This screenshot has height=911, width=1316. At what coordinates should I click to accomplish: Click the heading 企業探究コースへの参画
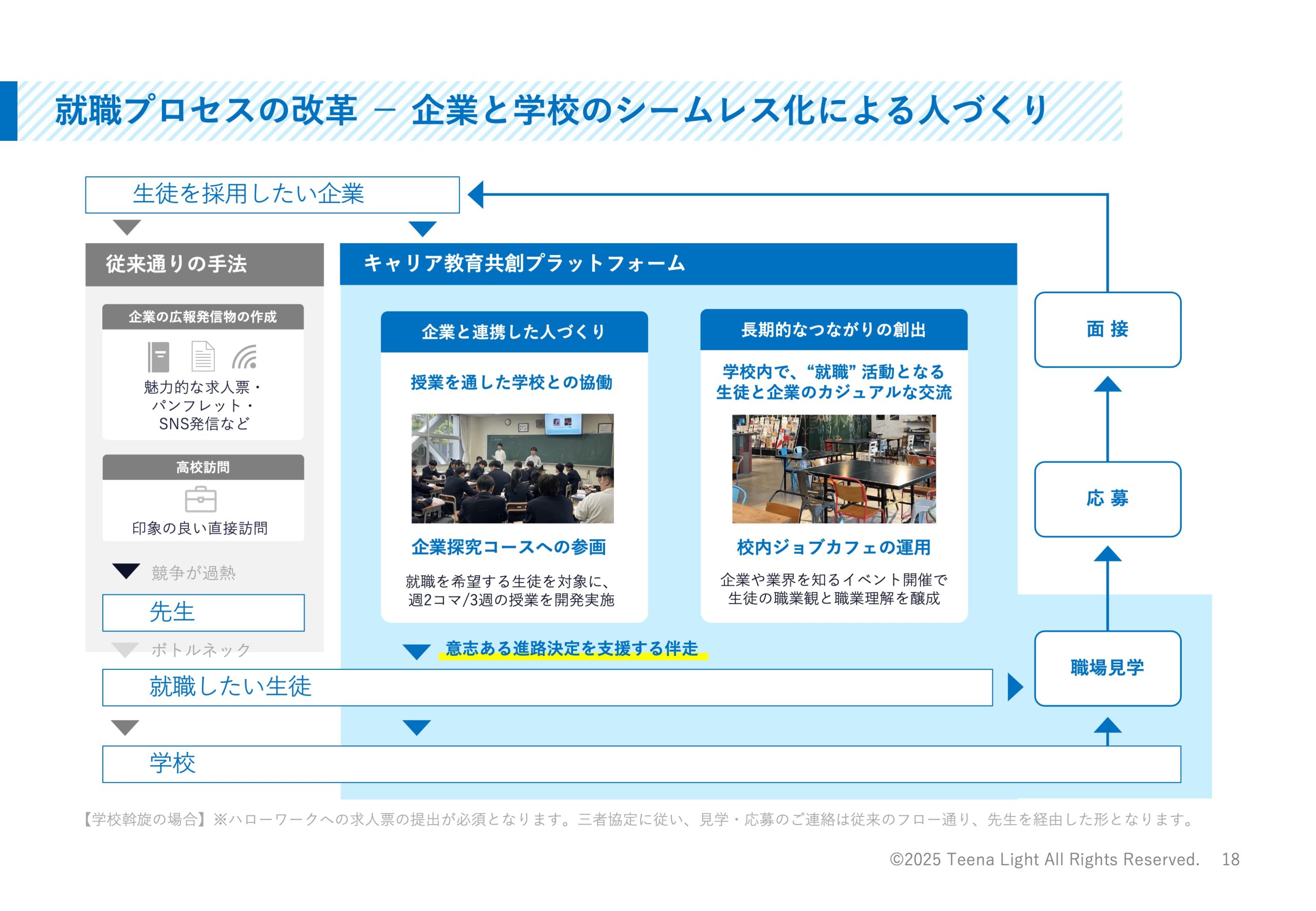pyautogui.click(x=509, y=547)
